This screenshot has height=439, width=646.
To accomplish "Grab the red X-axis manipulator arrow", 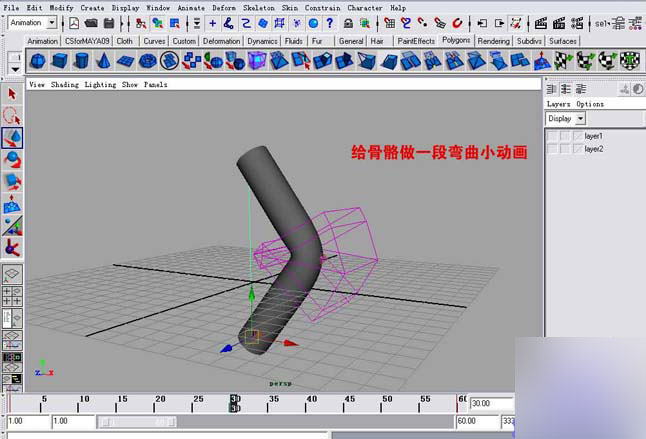I will 291,343.
